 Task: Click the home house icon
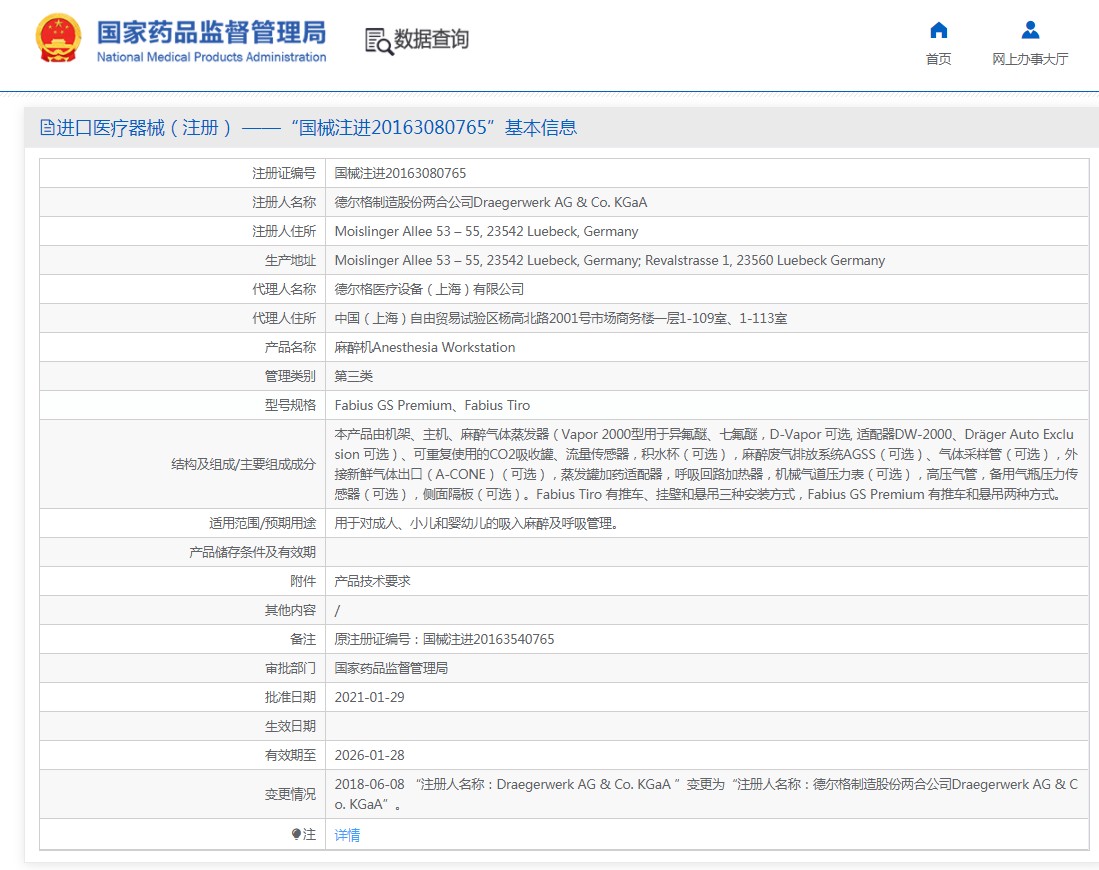tap(938, 30)
